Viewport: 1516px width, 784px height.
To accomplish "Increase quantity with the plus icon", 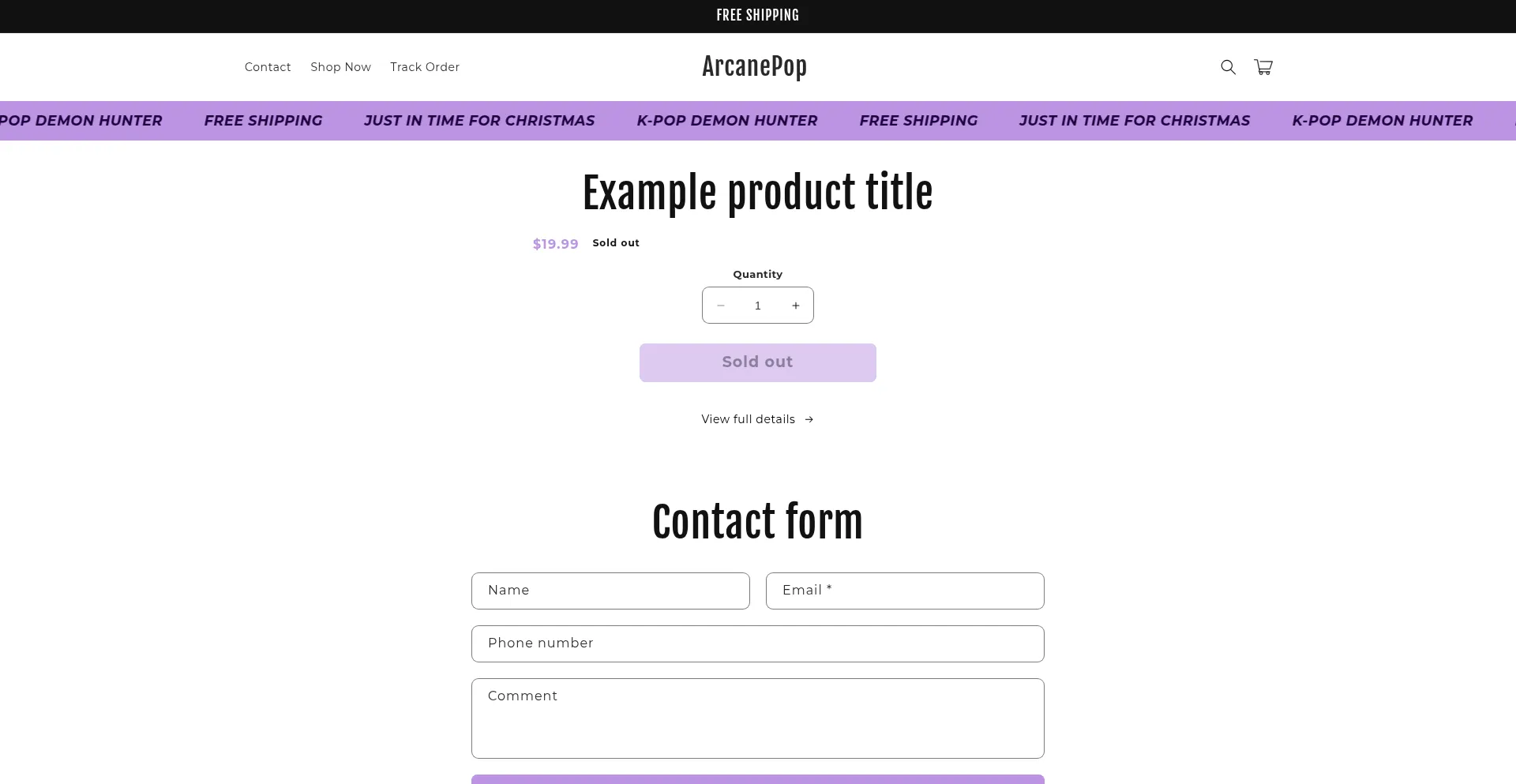I will tap(796, 306).
